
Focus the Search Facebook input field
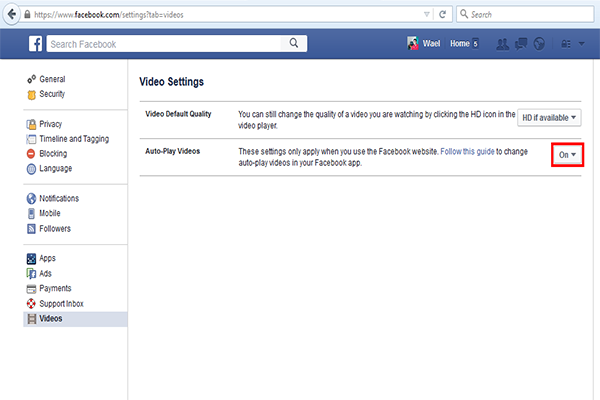click(164, 44)
